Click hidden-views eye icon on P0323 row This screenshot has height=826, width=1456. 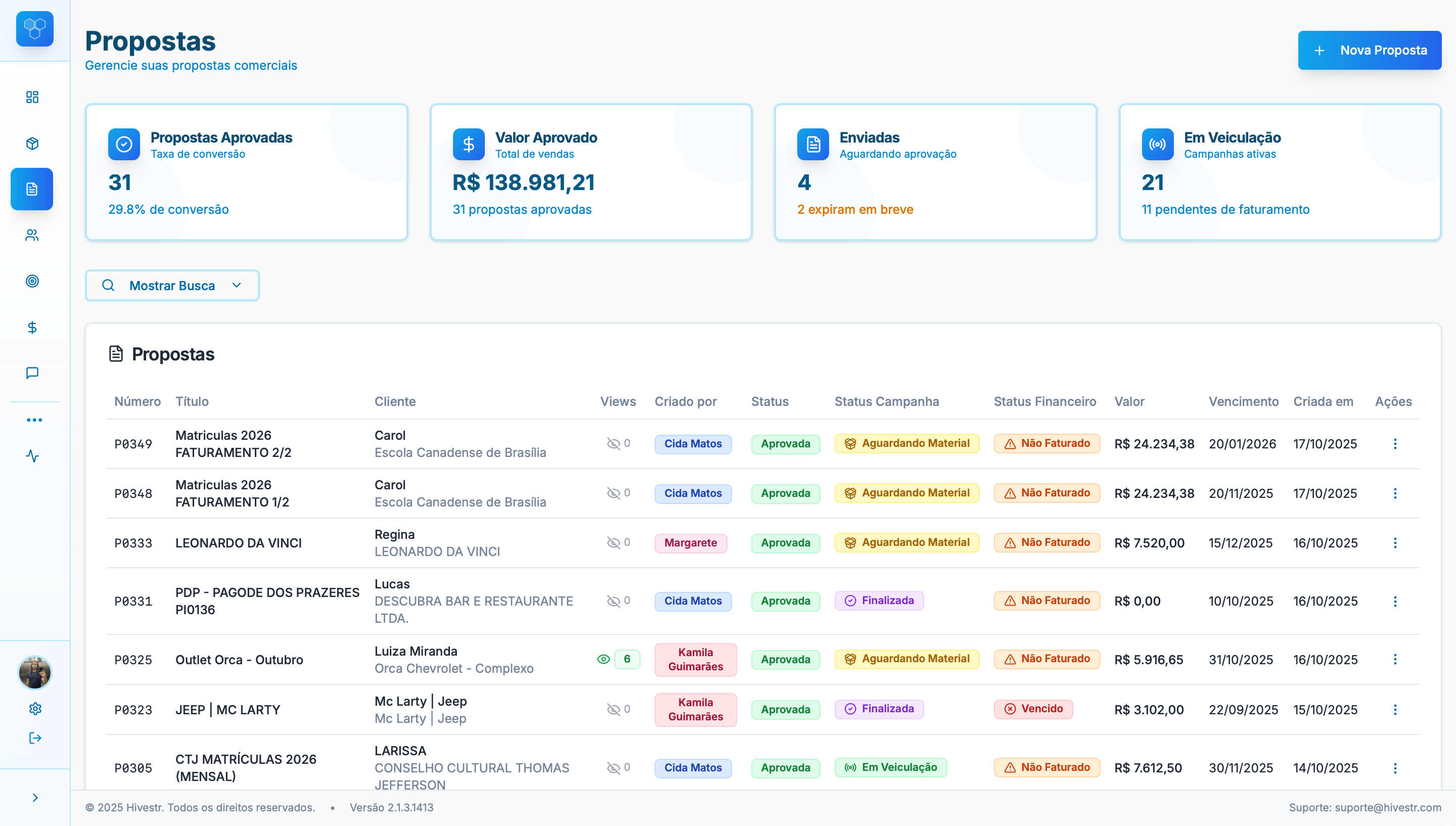[613, 709]
